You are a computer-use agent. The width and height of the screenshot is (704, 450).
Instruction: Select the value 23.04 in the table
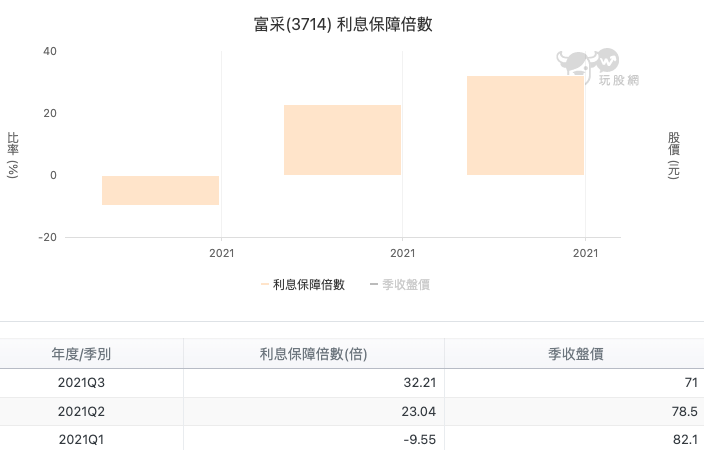(418, 411)
